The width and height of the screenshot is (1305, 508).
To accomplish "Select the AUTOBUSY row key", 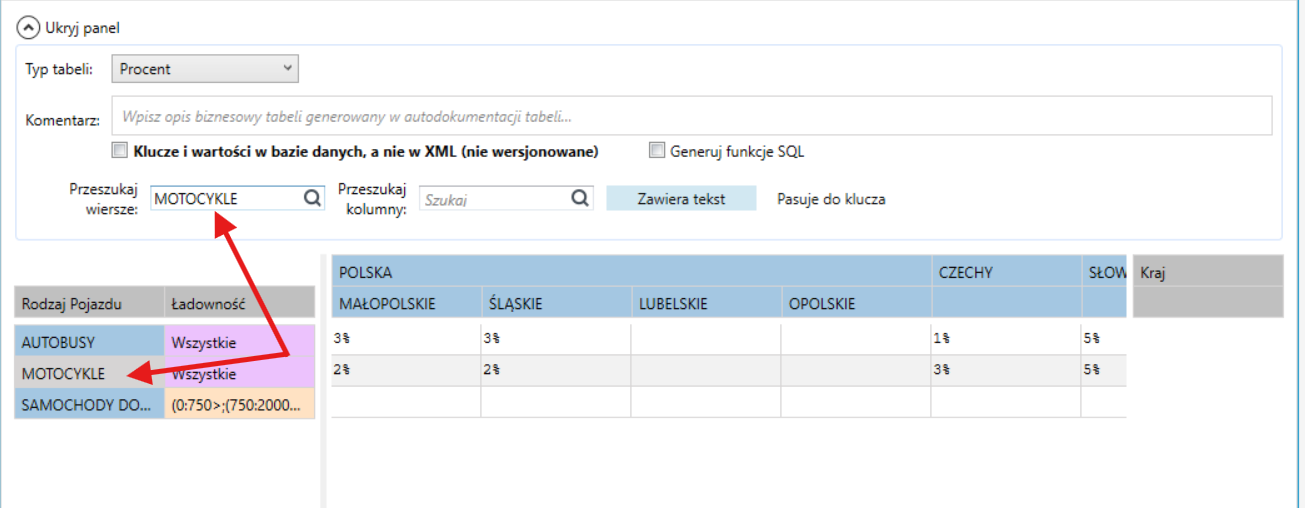I will coord(89,342).
